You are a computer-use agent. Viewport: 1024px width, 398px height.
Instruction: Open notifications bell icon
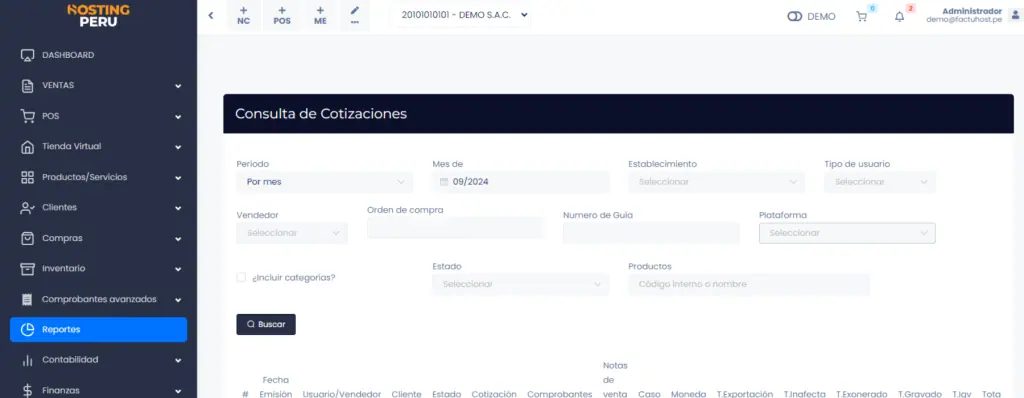tap(899, 17)
